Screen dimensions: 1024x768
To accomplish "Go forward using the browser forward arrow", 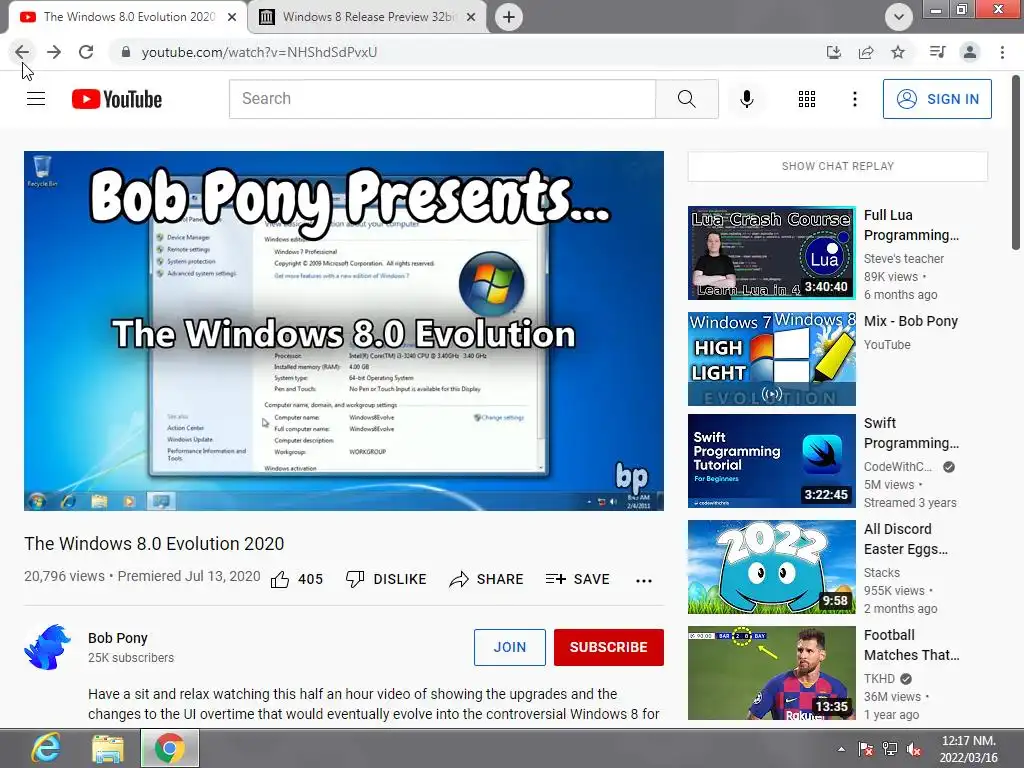I will [x=54, y=52].
